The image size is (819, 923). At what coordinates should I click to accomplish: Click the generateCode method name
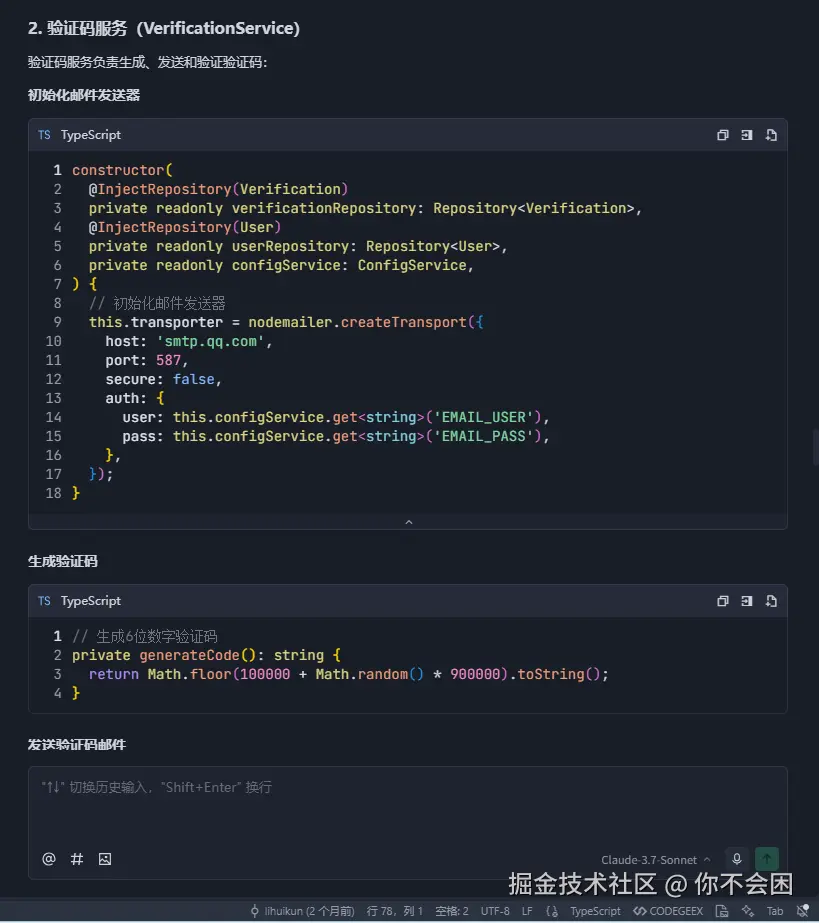(190, 655)
